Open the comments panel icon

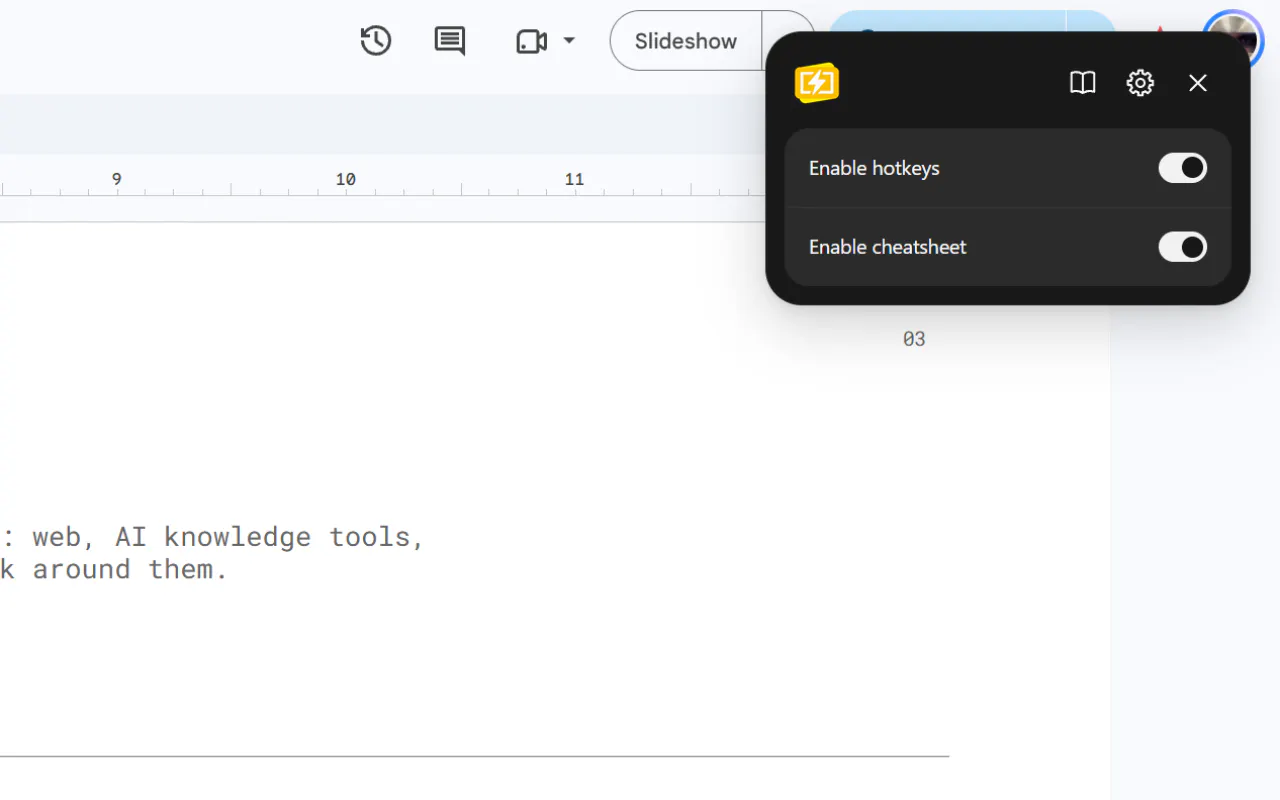(450, 41)
